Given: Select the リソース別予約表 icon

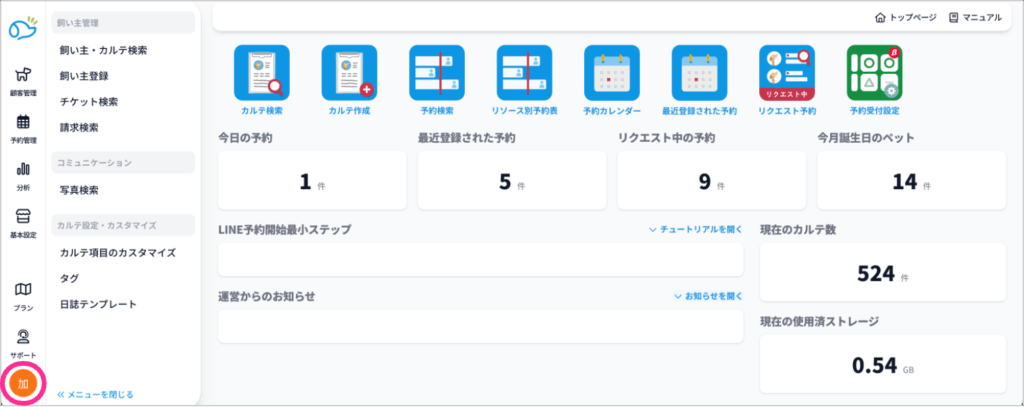Looking at the screenshot, I should click(x=524, y=73).
